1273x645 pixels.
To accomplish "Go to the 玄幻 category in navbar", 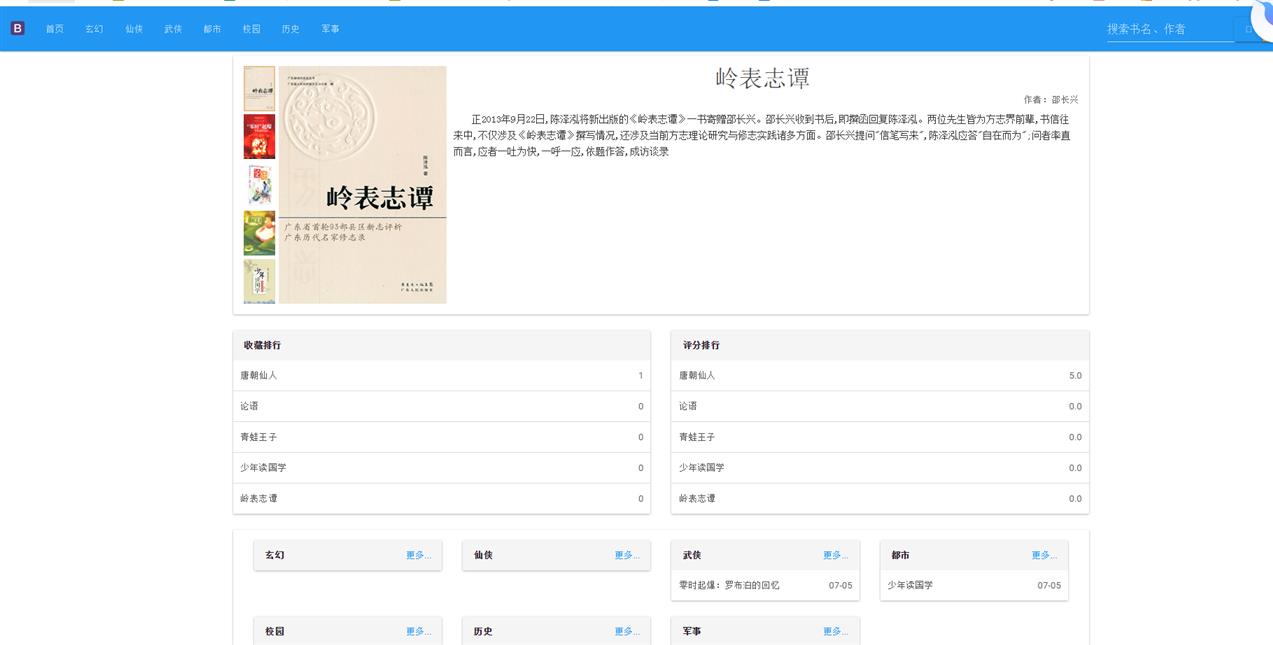I will [94, 29].
